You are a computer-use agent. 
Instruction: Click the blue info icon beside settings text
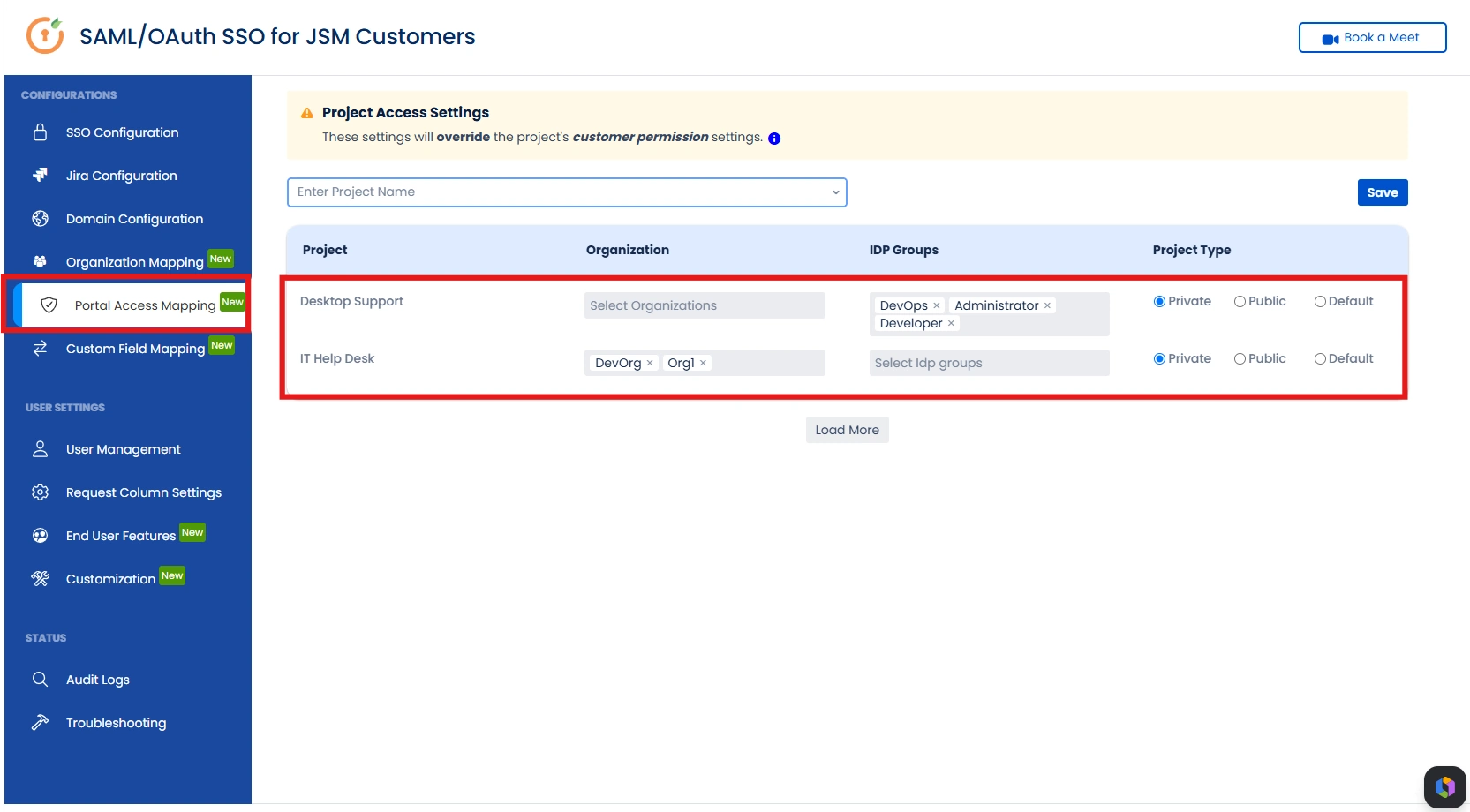coord(774,139)
